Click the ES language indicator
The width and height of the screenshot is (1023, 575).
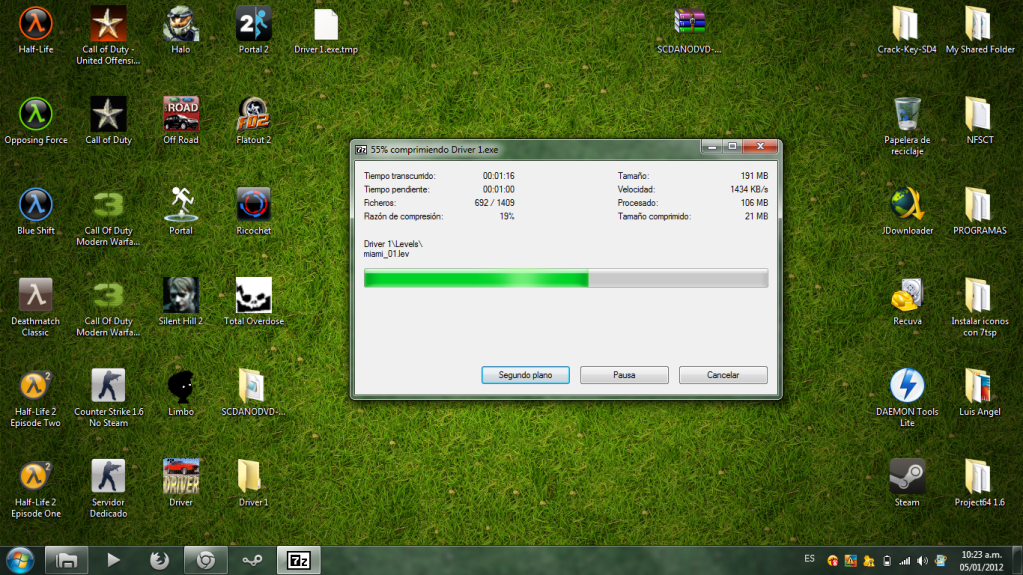point(810,559)
